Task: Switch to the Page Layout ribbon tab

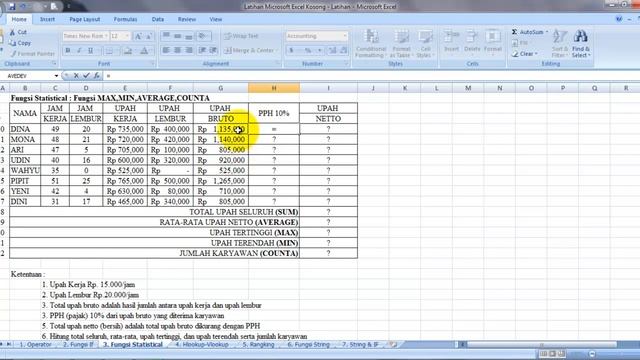Action: 84,19
